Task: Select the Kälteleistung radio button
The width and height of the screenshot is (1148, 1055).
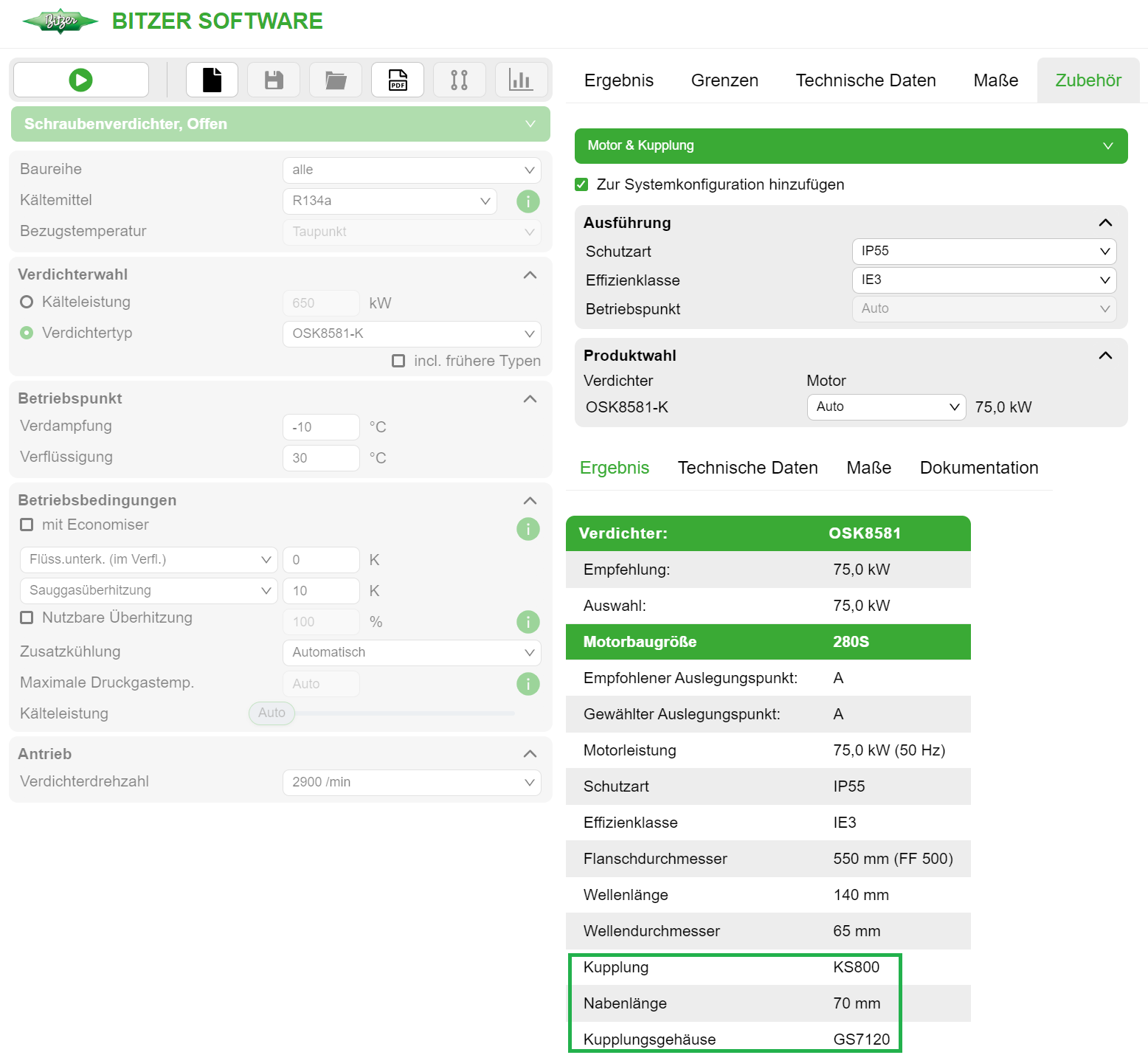Action: coord(27,301)
